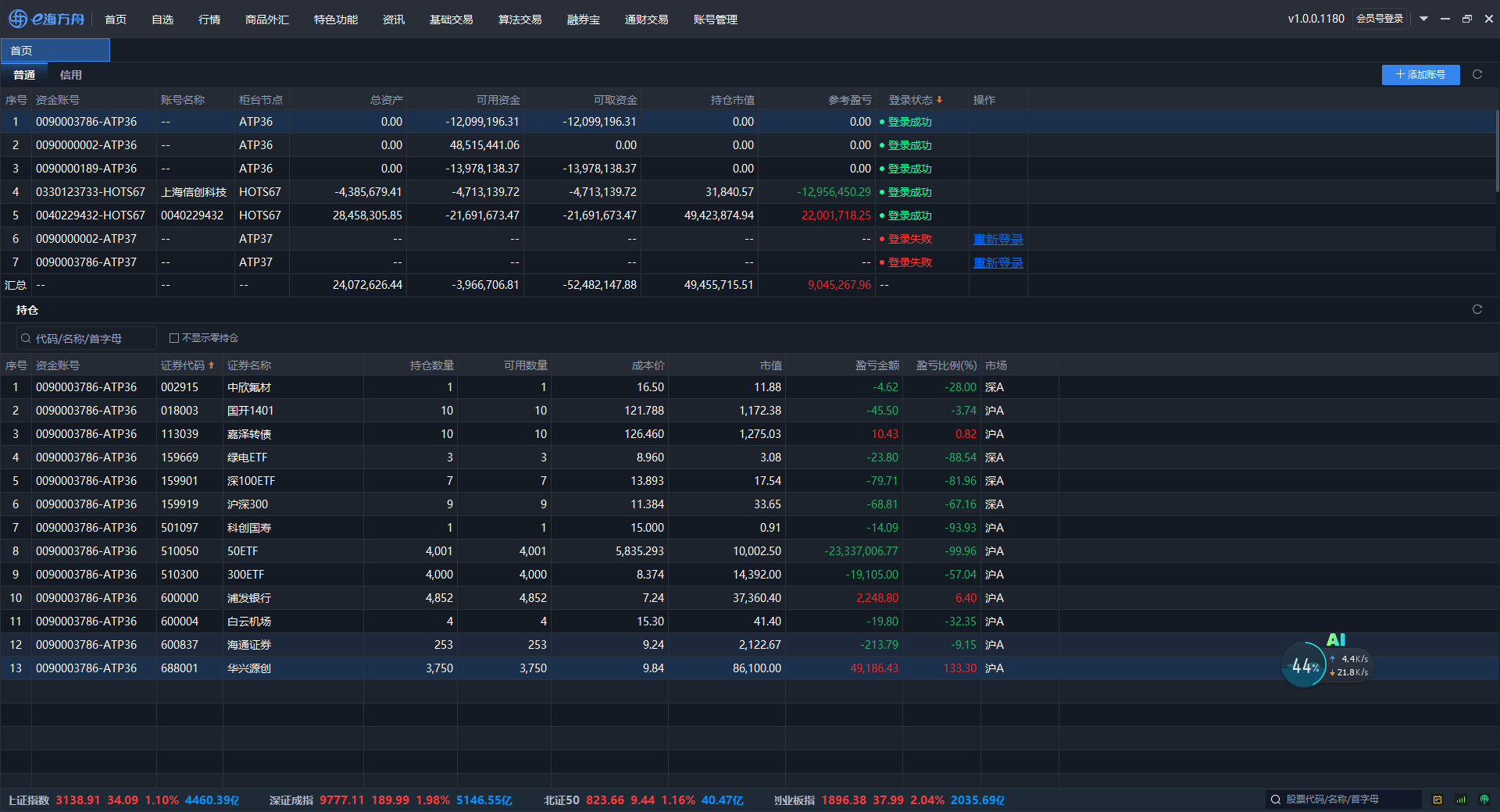Sort accounts by 参考盈亏 column header
1500x812 pixels.
850,100
